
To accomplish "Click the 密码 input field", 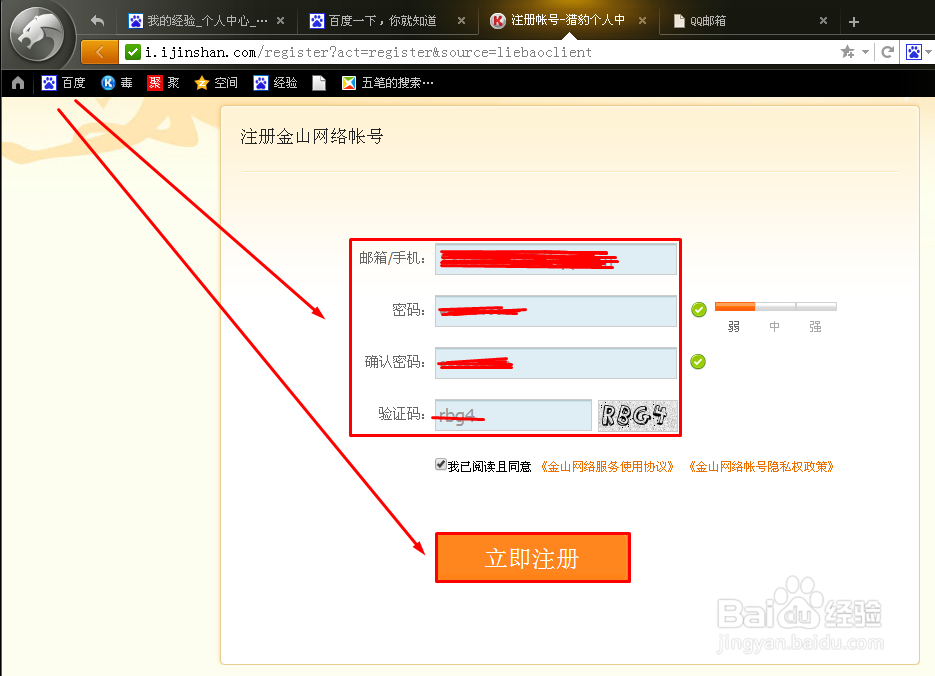I will (556, 311).
